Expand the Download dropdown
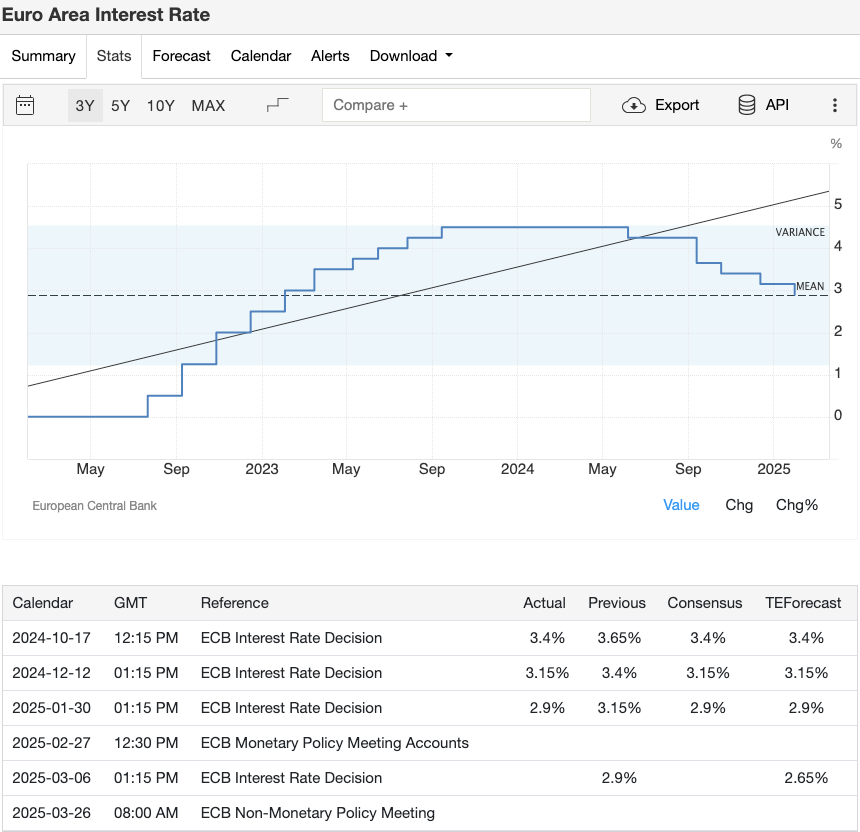Image resolution: width=860 pixels, height=832 pixels. [411, 56]
